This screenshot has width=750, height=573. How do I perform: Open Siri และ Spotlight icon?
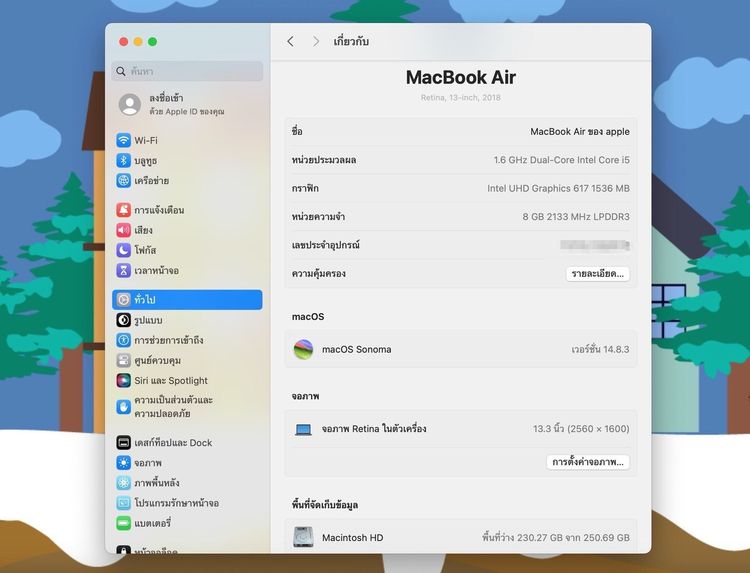tap(123, 380)
